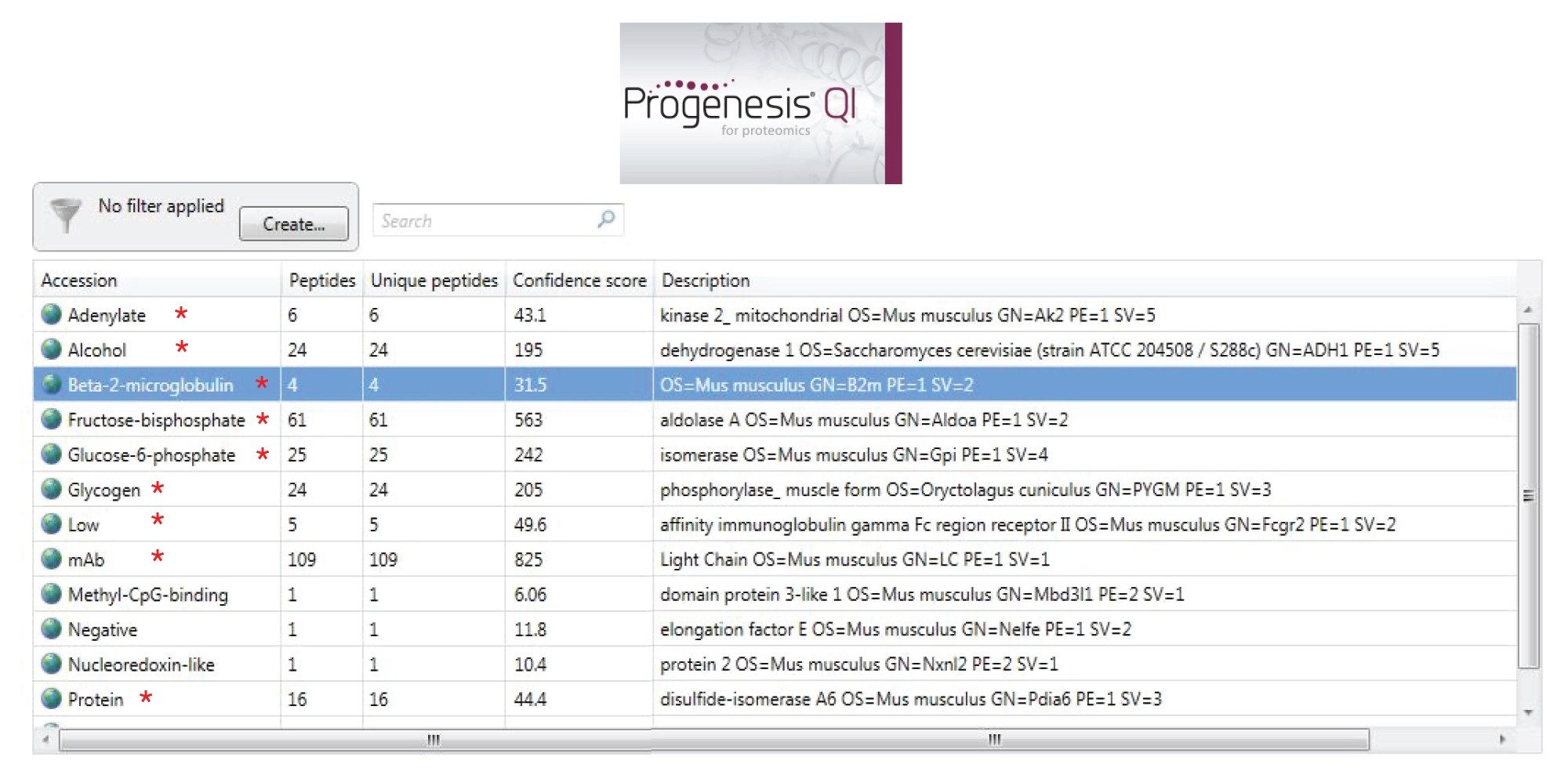Click the PYGM phosphorylase description
Viewport: 1568px width, 782px height.
(965, 490)
